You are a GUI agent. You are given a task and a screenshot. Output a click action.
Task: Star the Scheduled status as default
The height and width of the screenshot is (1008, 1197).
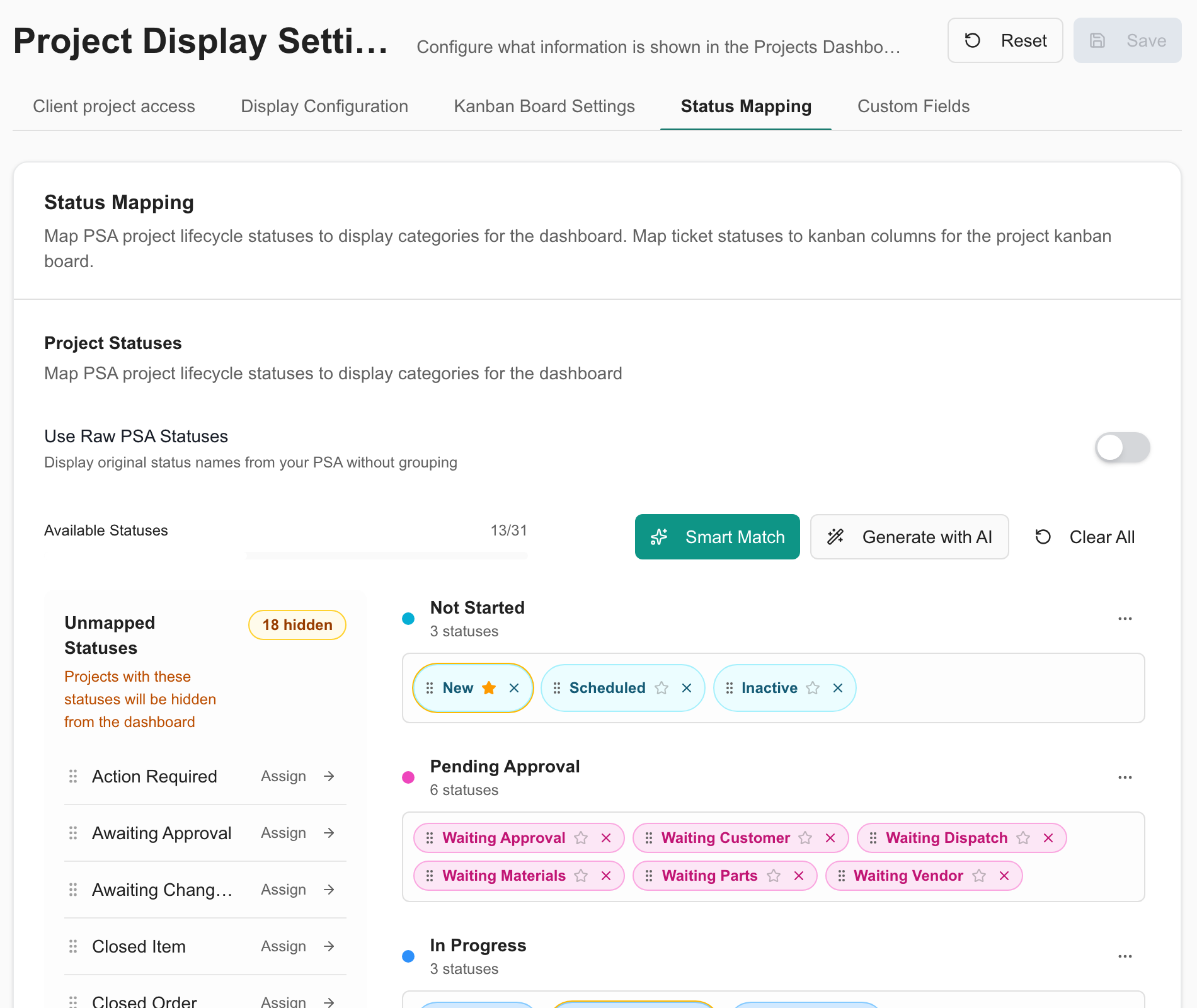[661, 688]
